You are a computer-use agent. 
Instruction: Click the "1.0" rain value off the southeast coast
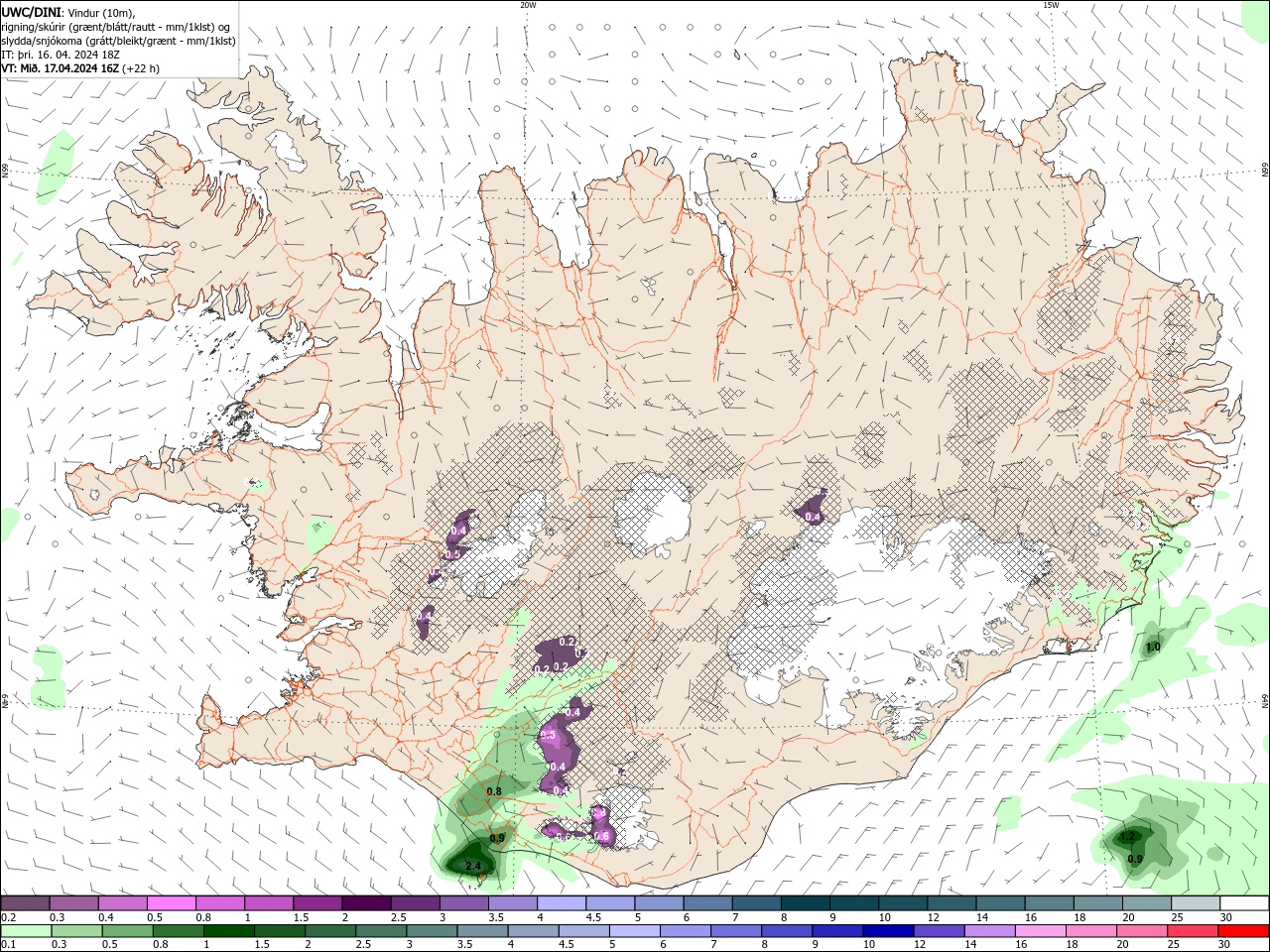click(1153, 648)
